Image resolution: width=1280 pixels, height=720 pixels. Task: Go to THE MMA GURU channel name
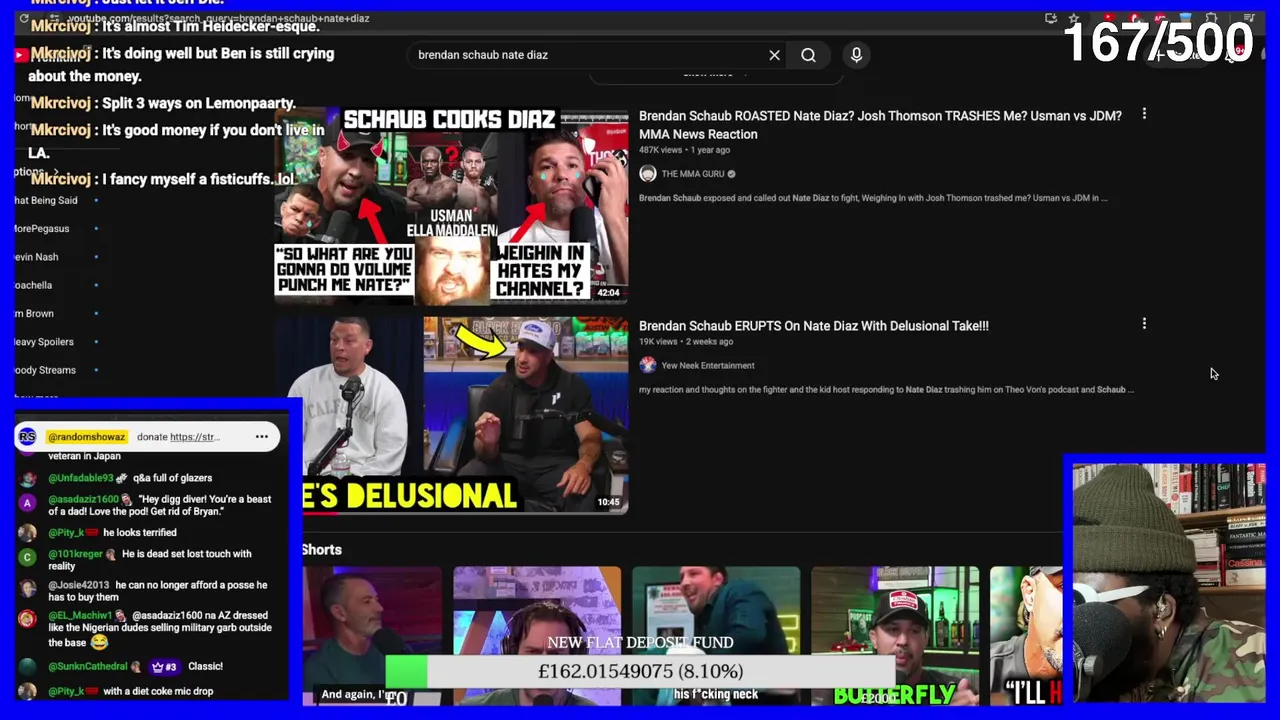pos(693,174)
